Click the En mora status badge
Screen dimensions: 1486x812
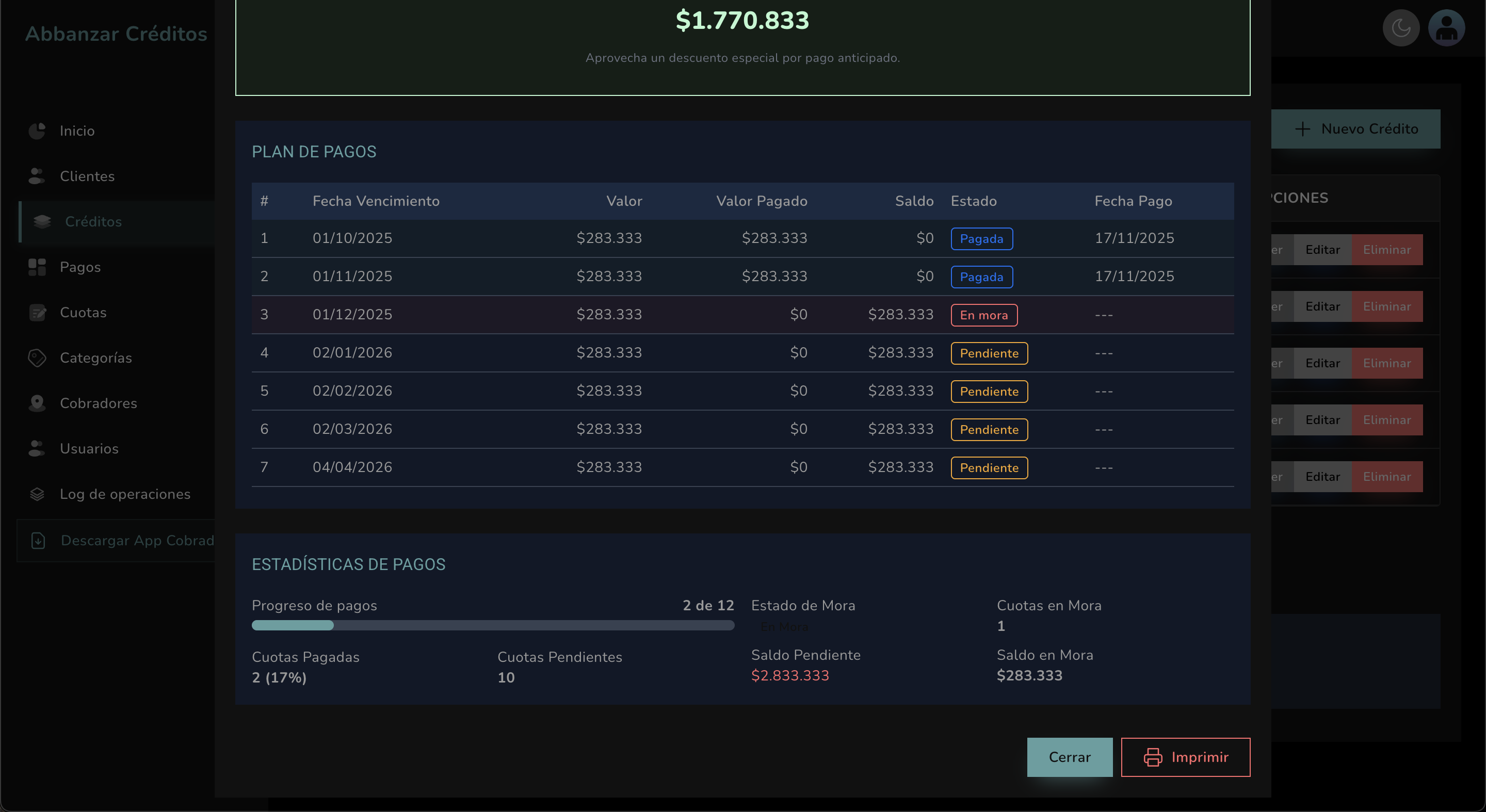(983, 315)
